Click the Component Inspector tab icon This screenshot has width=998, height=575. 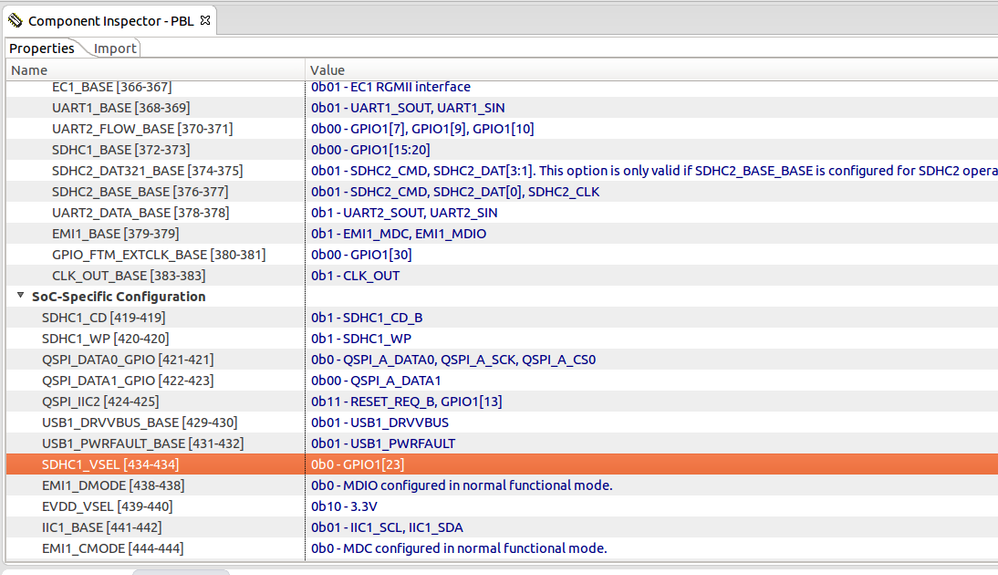point(15,20)
